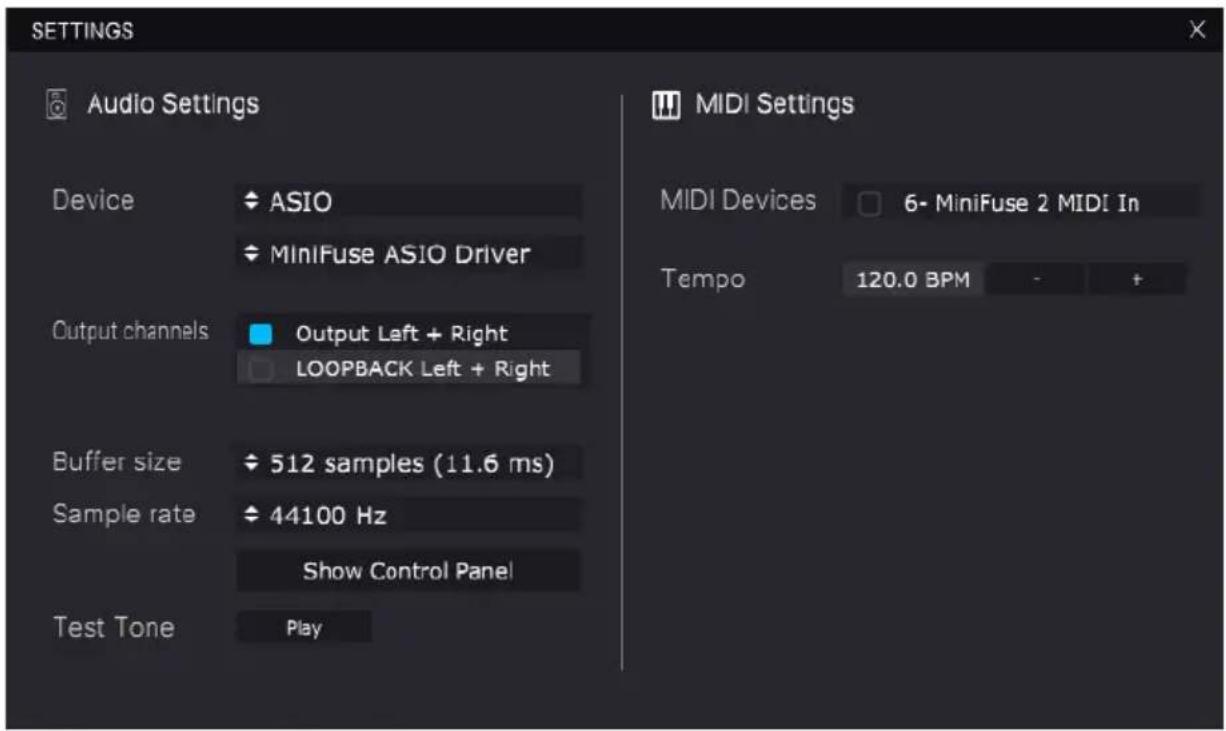Enable the 6- MiniFuse 2 MIDI In device
1226x731 pixels.
[x=870, y=204]
